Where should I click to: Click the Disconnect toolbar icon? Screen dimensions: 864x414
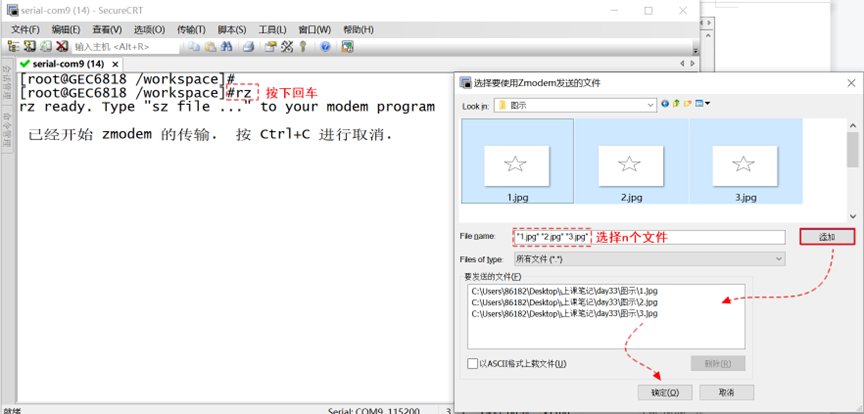point(61,46)
